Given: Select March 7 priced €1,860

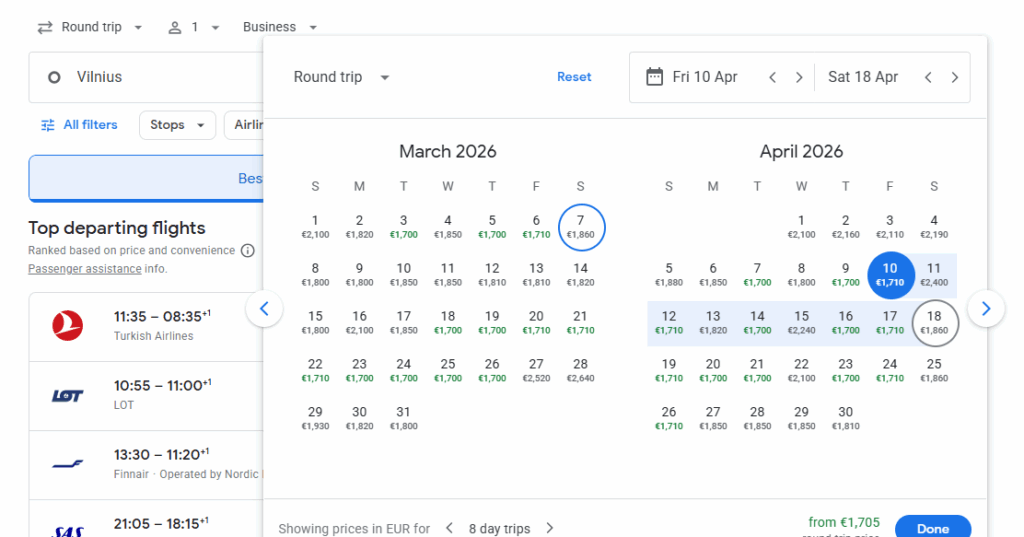Looking at the screenshot, I should [581, 227].
